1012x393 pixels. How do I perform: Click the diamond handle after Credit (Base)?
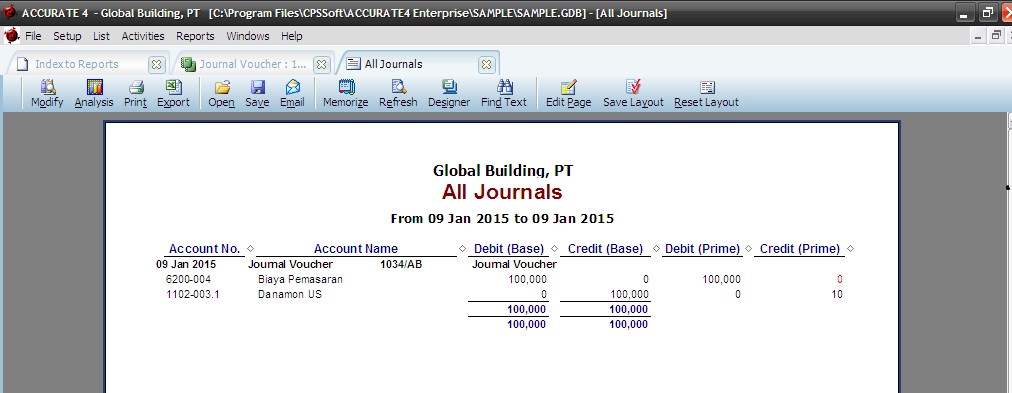point(656,248)
